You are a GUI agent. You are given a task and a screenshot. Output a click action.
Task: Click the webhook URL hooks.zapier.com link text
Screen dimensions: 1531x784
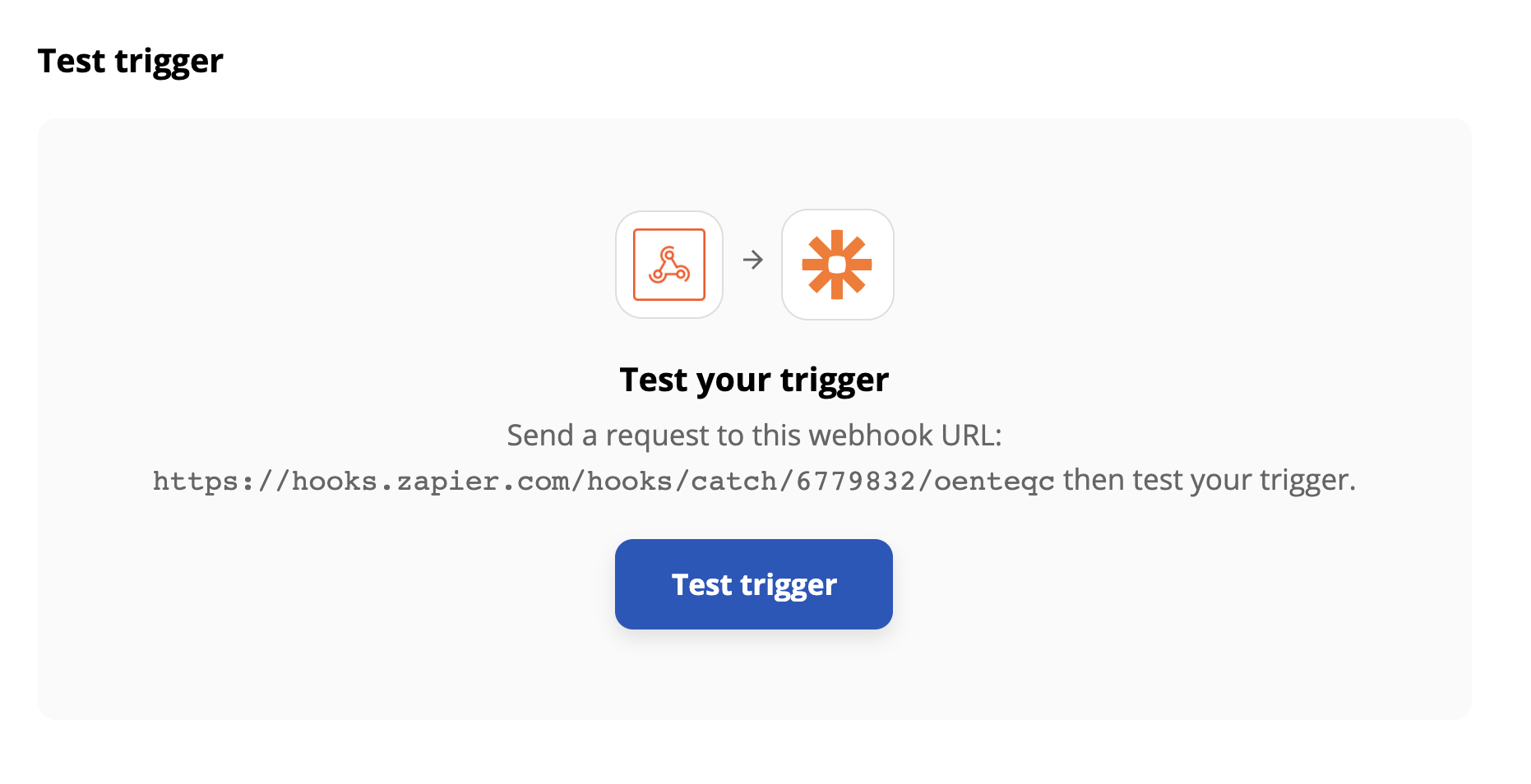click(x=604, y=481)
